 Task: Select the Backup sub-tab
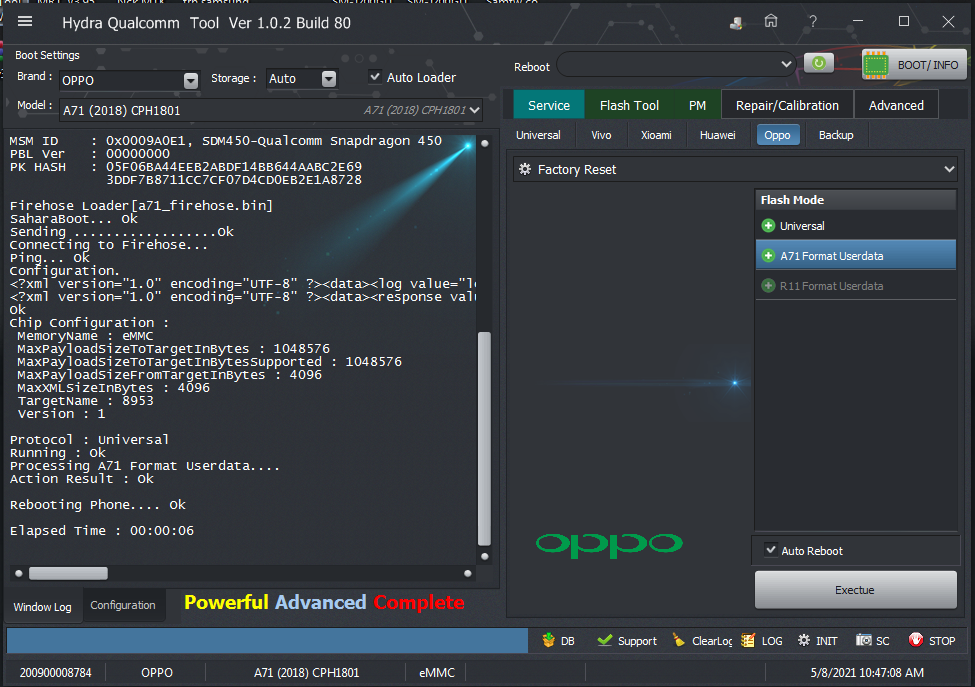point(836,135)
